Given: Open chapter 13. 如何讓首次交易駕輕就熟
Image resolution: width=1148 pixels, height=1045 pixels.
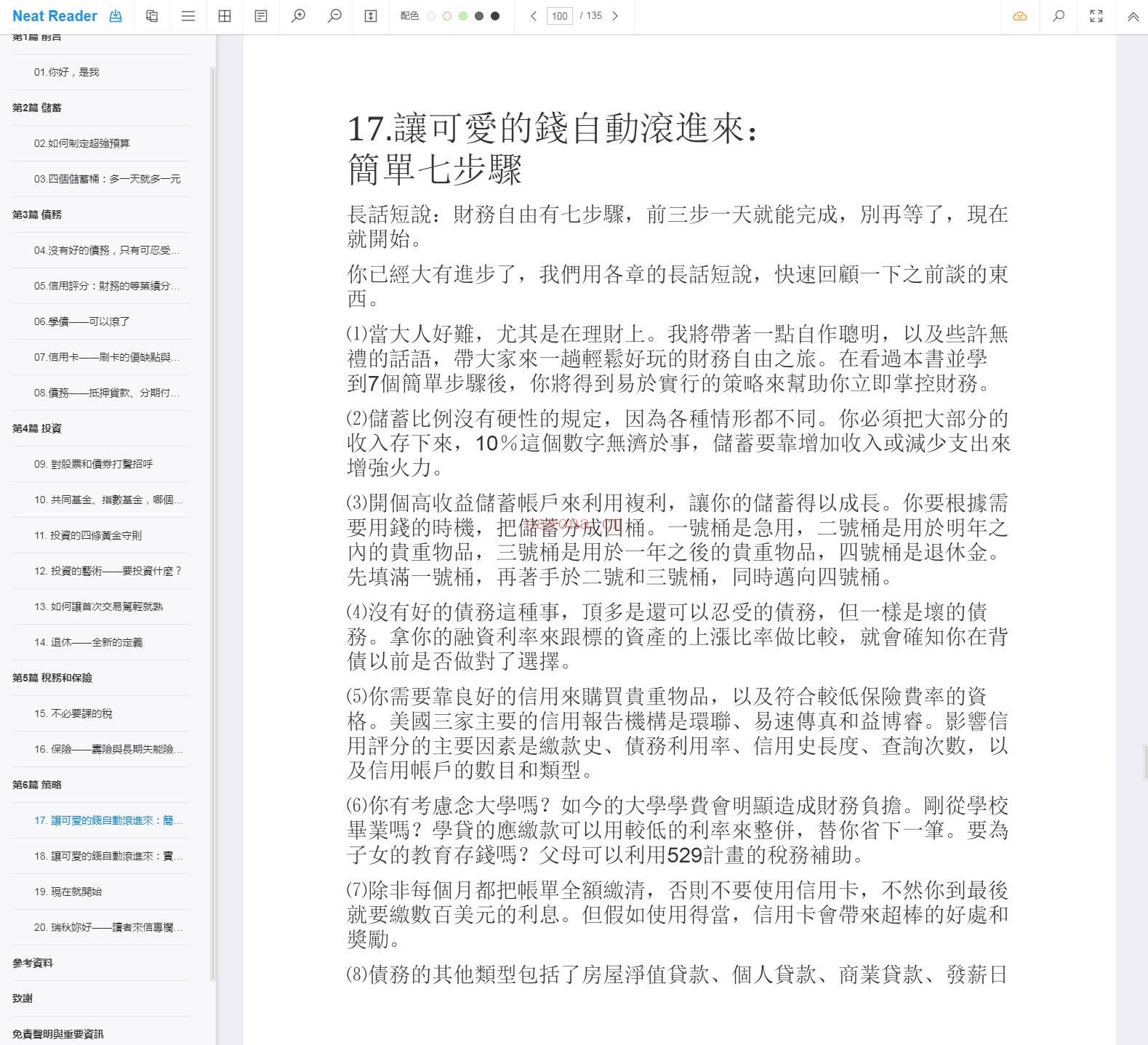Looking at the screenshot, I should pos(100,606).
